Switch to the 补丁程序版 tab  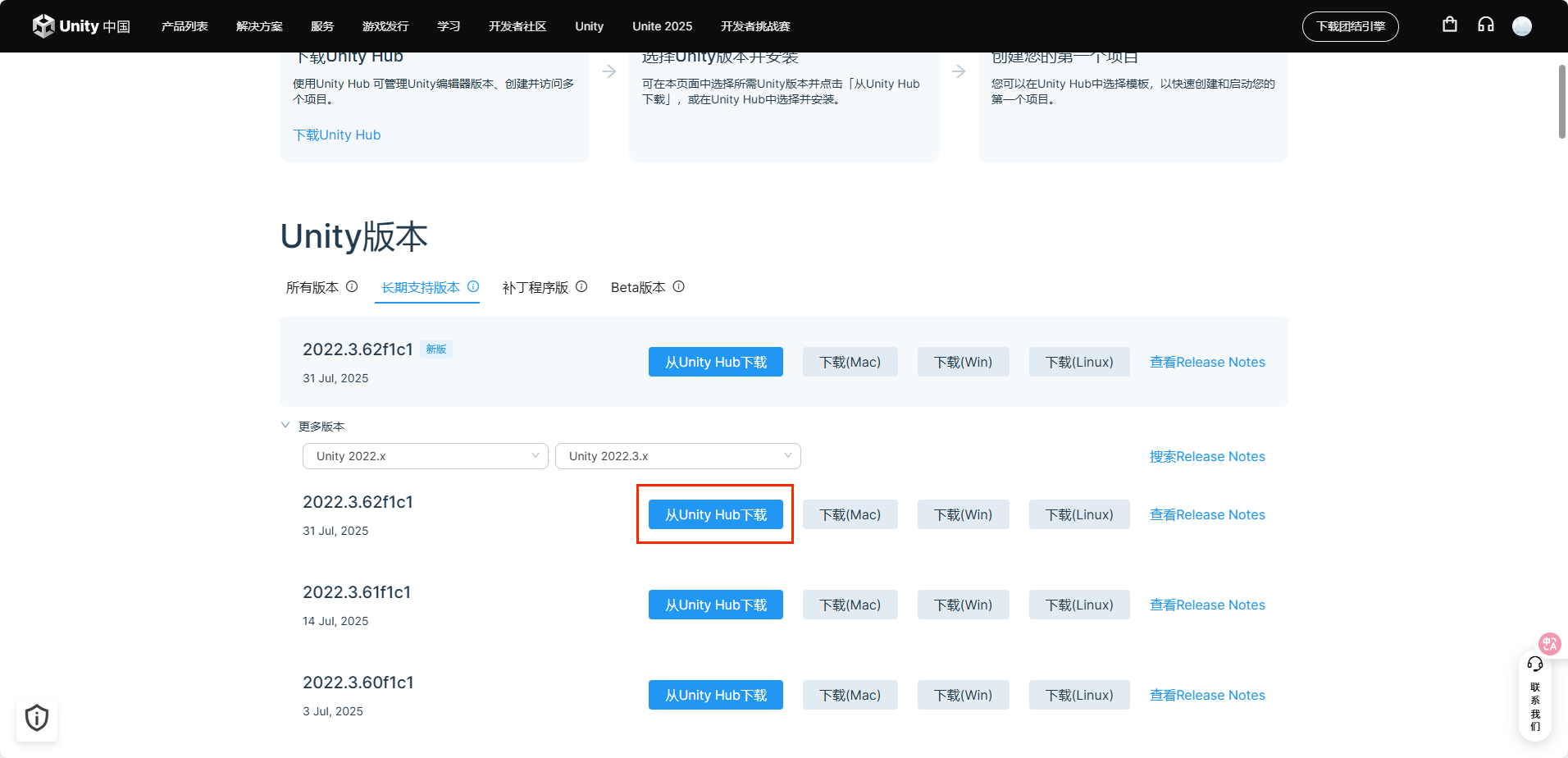coord(535,288)
